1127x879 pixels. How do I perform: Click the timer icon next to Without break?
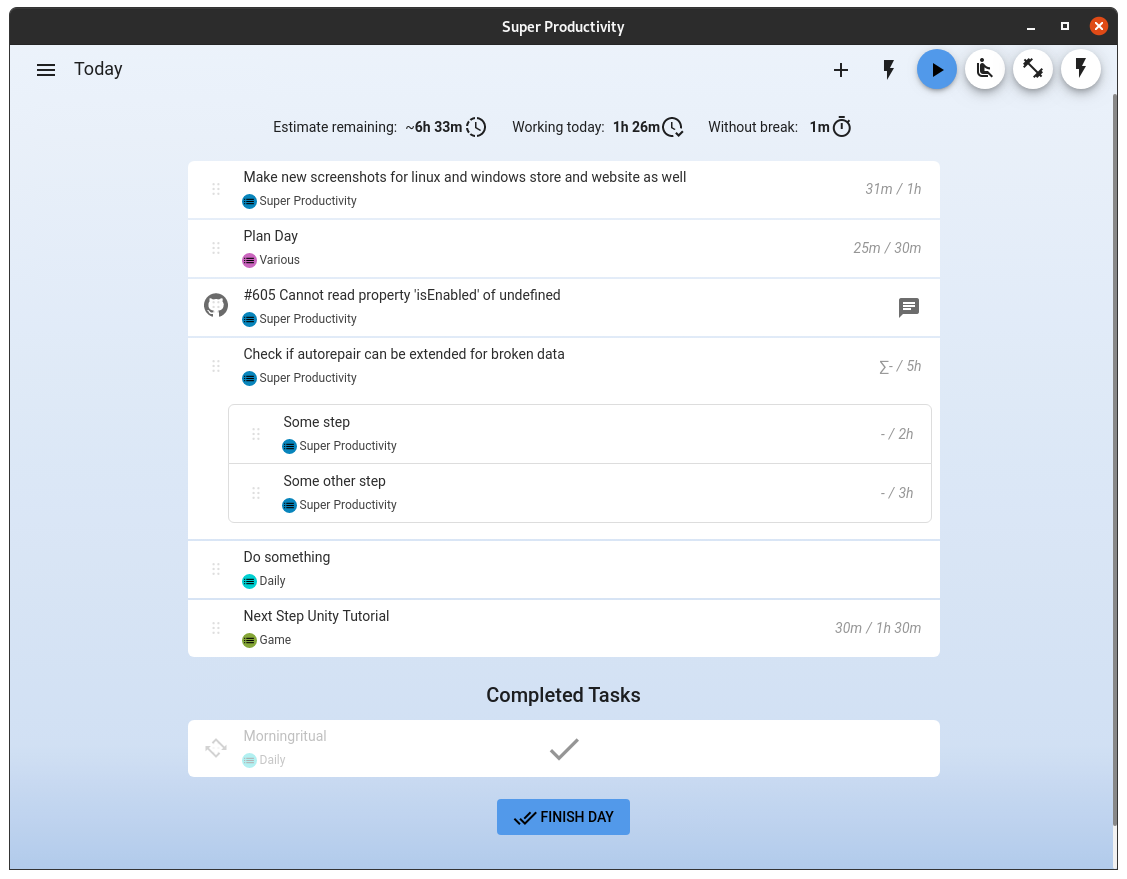(840, 127)
